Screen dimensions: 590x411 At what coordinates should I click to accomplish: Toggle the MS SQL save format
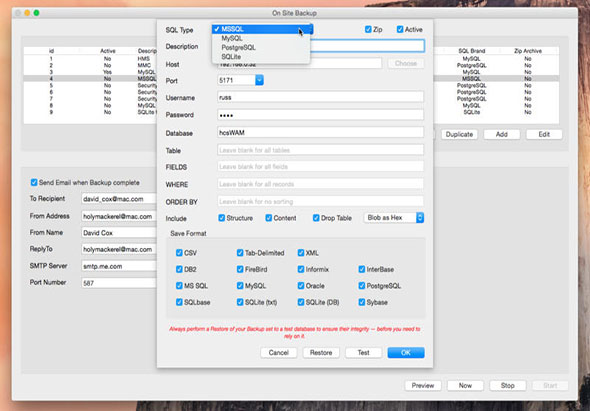point(179,286)
